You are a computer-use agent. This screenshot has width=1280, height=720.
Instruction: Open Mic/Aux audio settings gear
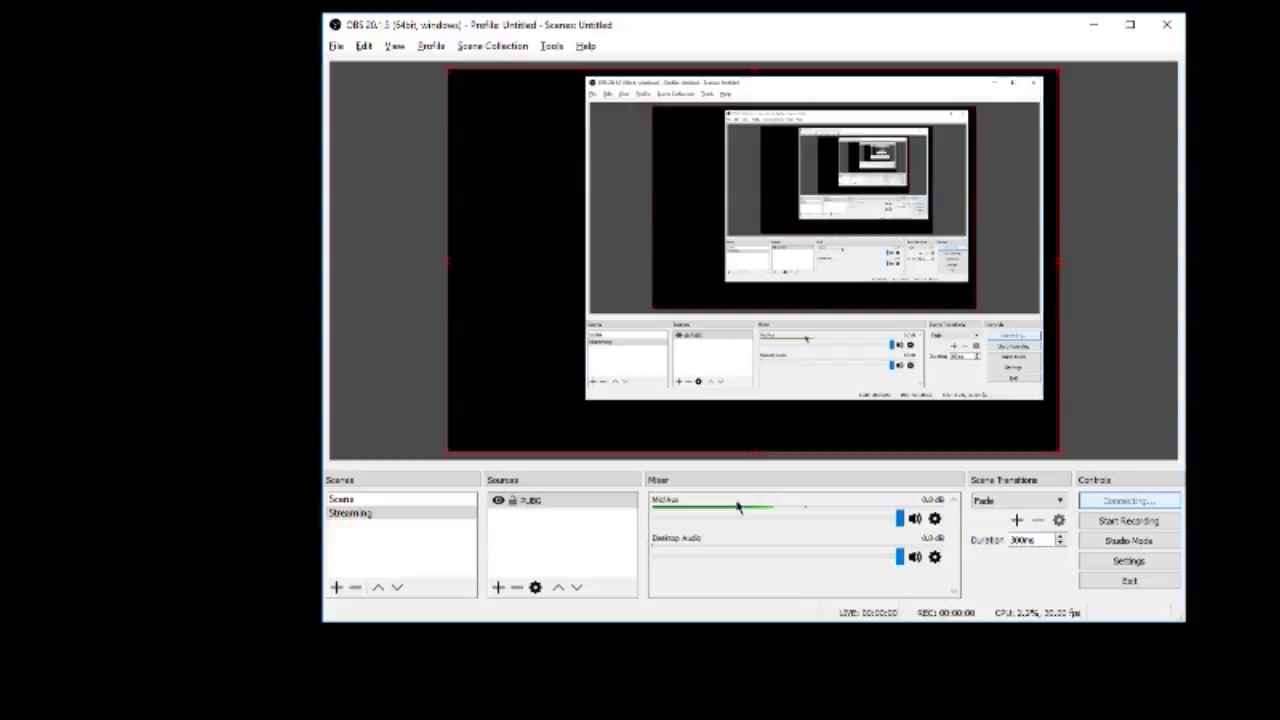[934, 518]
